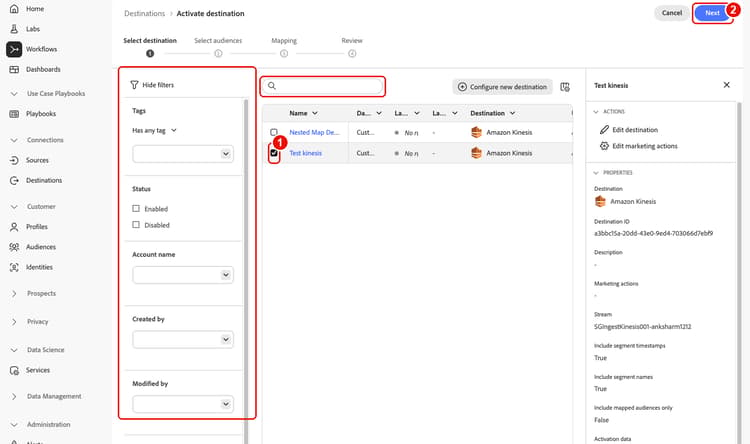The image size is (750, 444).
Task: Open the Test kinesis destination link
Action: coord(306,153)
